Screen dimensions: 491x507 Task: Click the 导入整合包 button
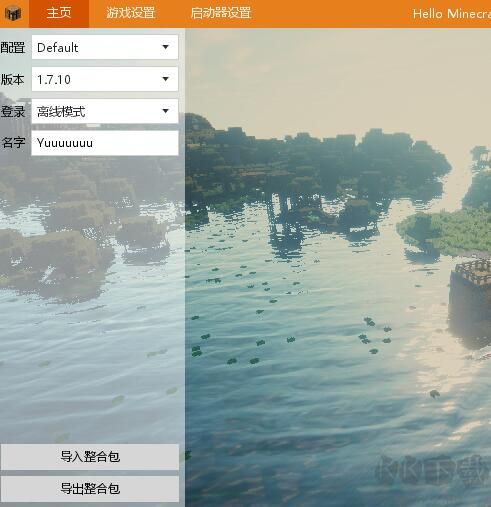[x=90, y=457]
